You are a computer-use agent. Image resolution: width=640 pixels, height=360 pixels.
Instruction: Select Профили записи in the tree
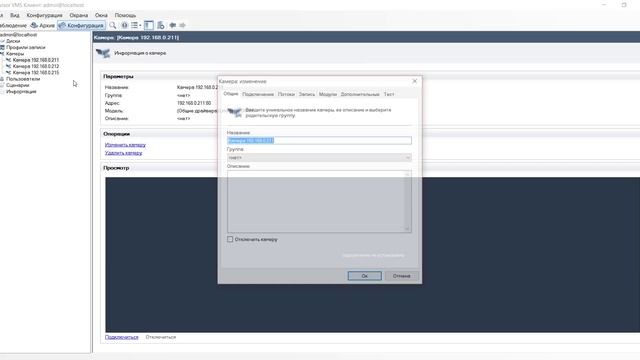pyautogui.click(x=25, y=47)
